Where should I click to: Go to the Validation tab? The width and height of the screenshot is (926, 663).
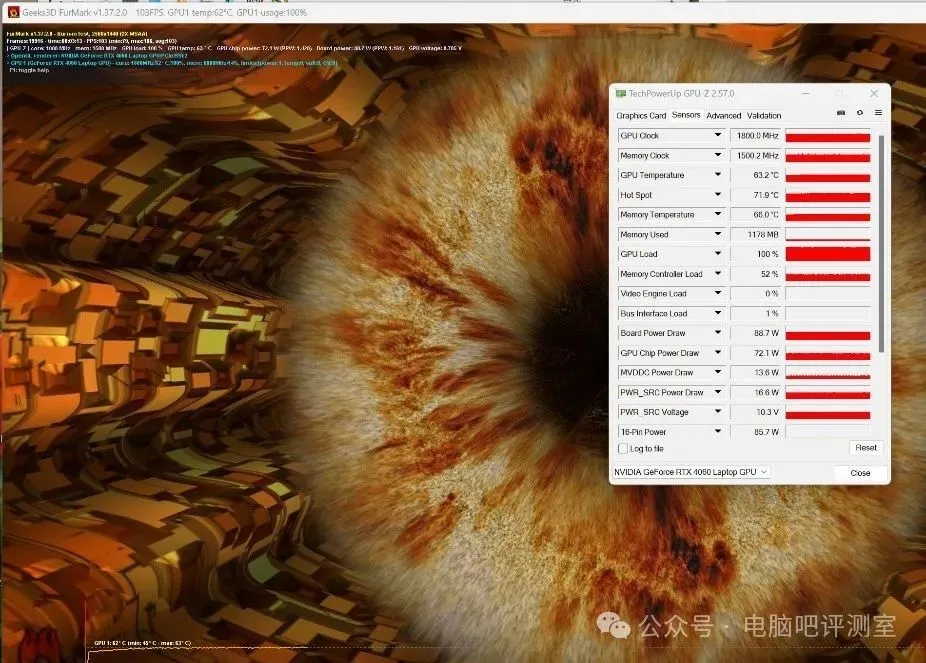click(764, 116)
